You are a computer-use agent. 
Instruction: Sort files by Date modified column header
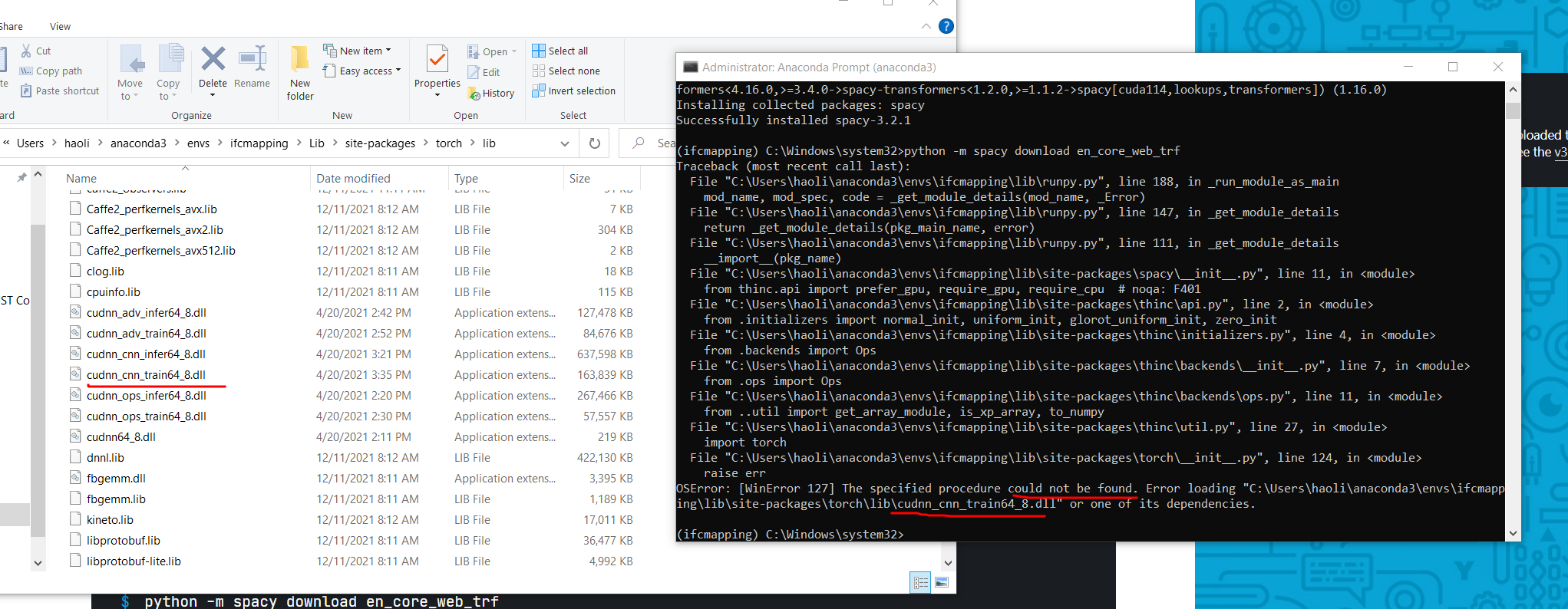353,178
